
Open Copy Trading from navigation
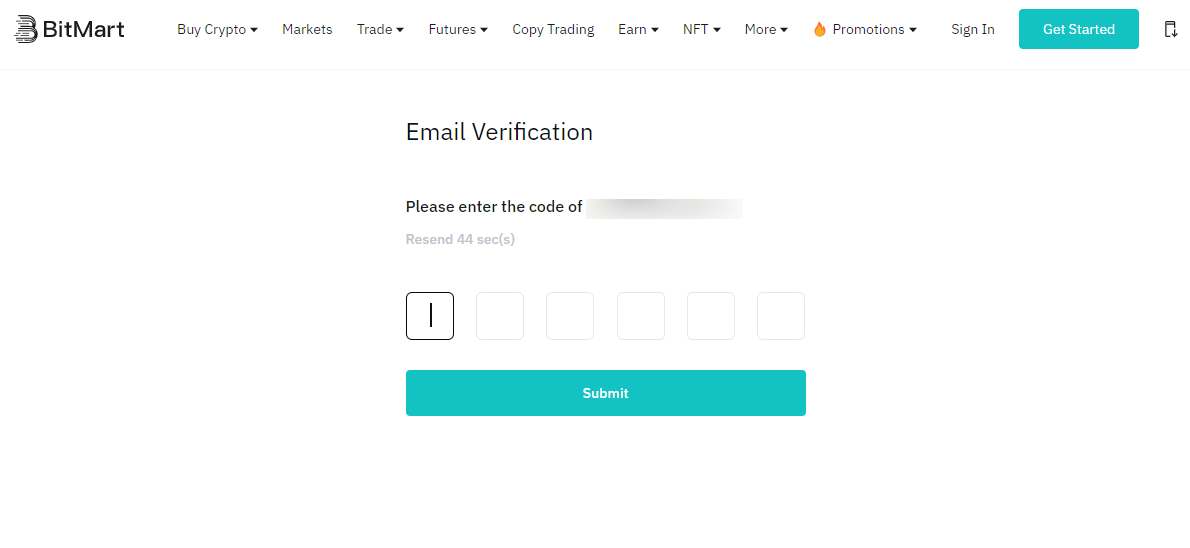point(553,29)
